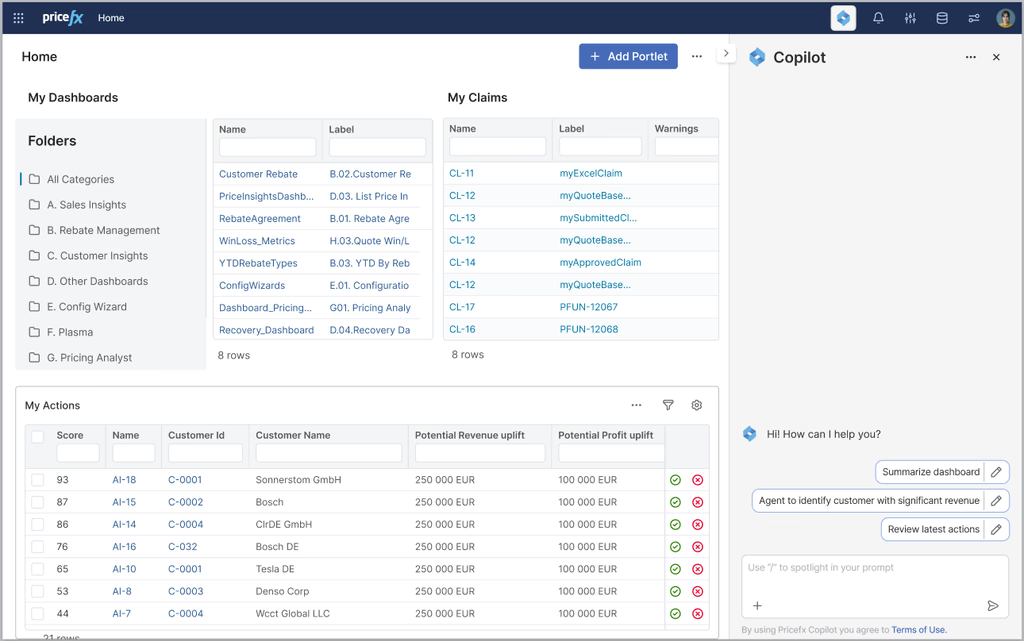Open the database icon in header

point(941,18)
